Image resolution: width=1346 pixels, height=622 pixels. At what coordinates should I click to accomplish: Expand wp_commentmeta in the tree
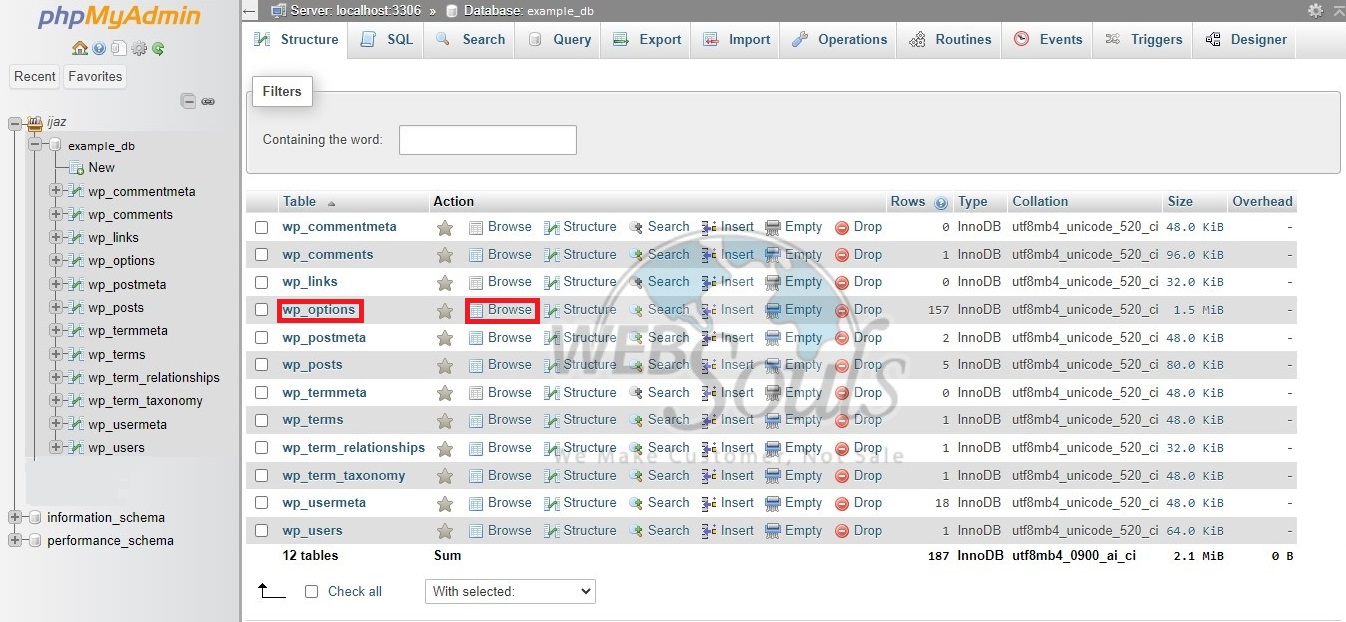pos(55,191)
